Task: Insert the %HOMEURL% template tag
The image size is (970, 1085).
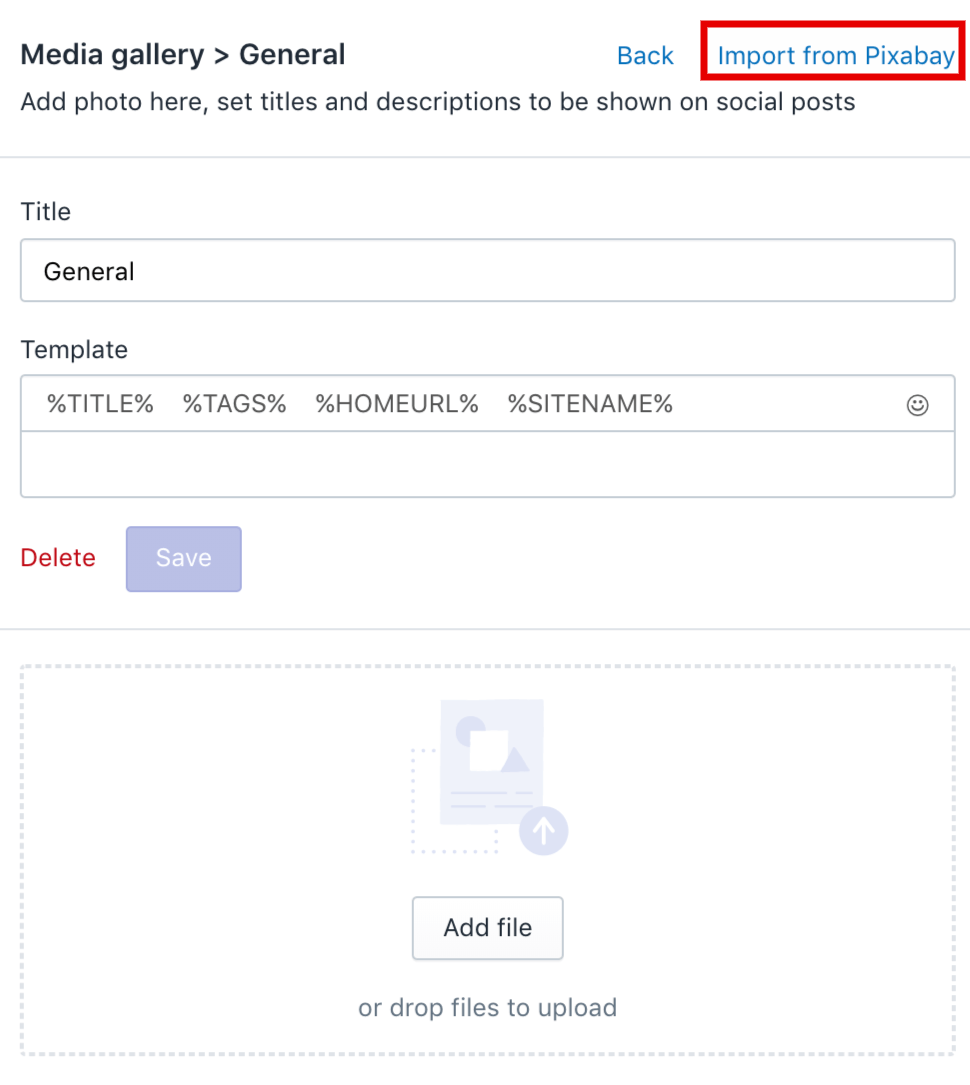Action: pyautogui.click(x=397, y=404)
